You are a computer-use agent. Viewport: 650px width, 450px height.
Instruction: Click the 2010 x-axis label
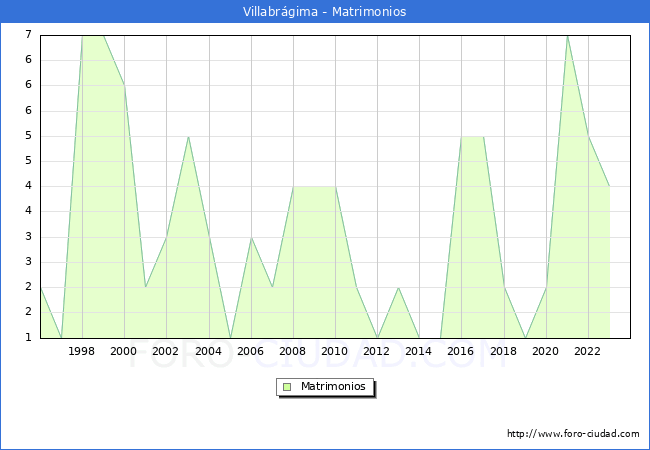pyautogui.click(x=335, y=351)
